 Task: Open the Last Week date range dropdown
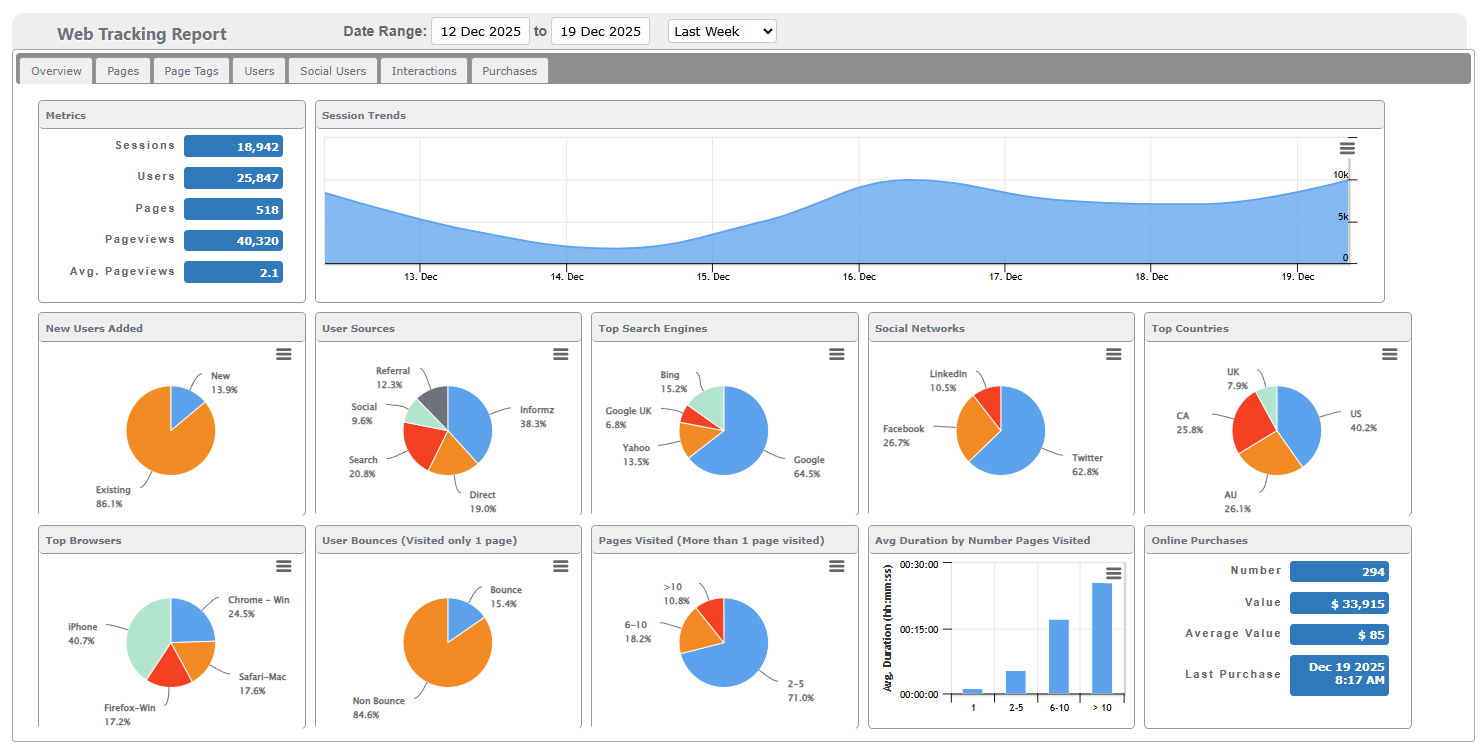click(722, 31)
